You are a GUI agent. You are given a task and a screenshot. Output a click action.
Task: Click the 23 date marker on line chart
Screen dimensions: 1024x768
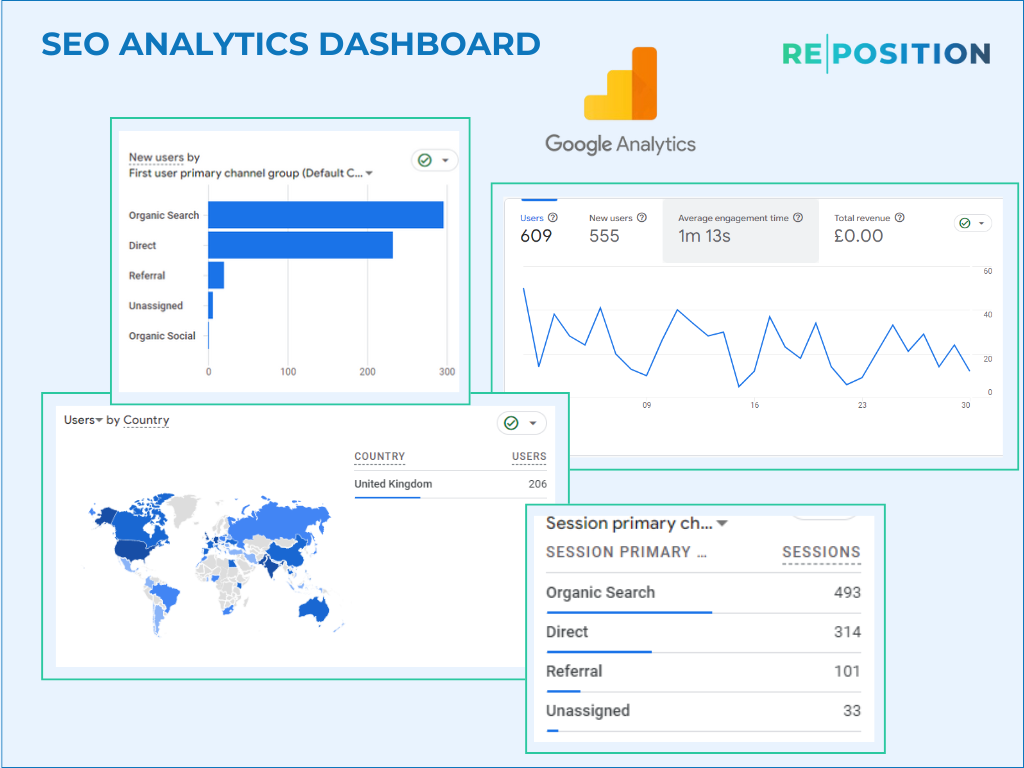[862, 405]
